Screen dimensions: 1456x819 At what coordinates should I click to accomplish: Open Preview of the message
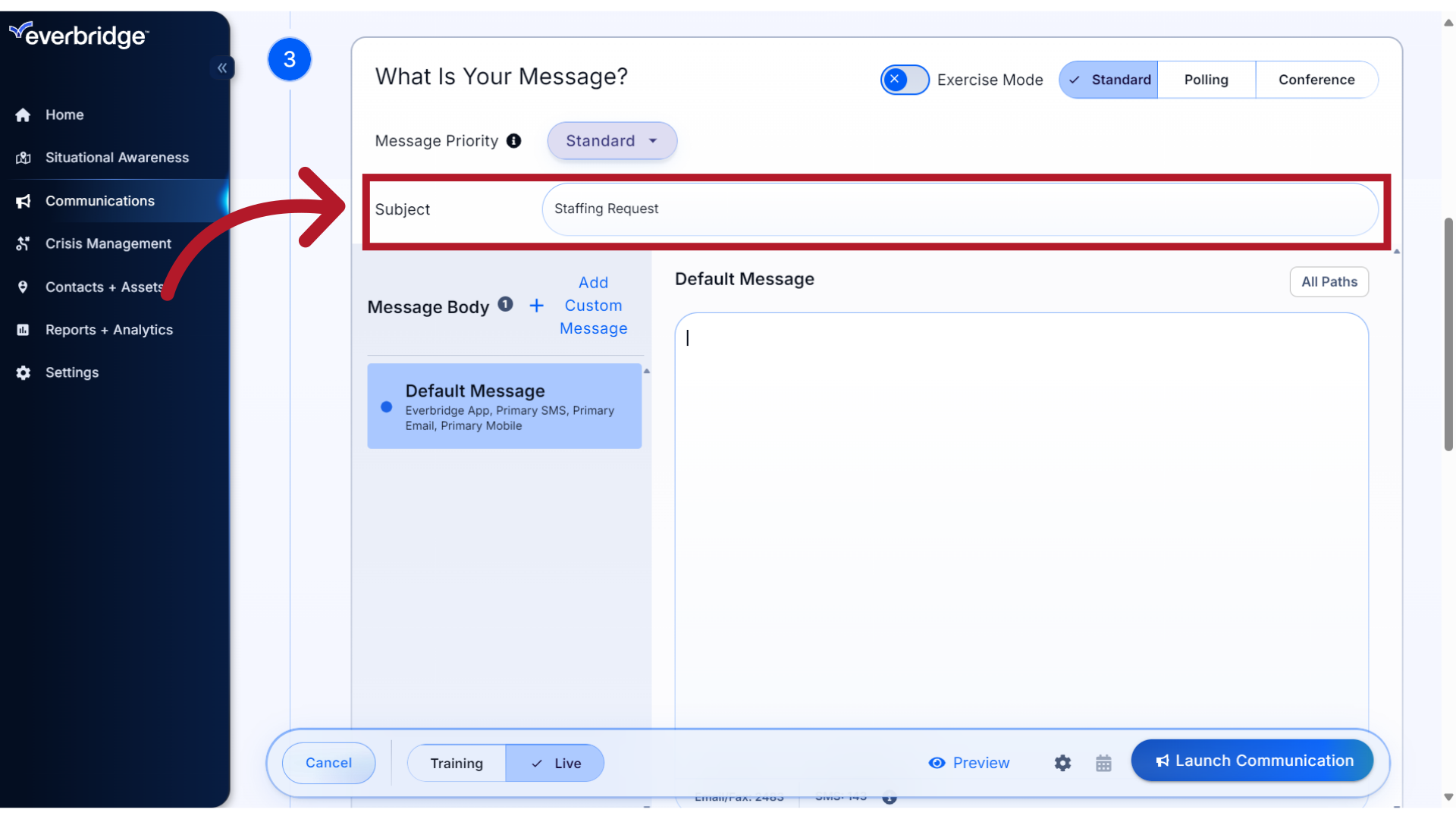pos(969,763)
